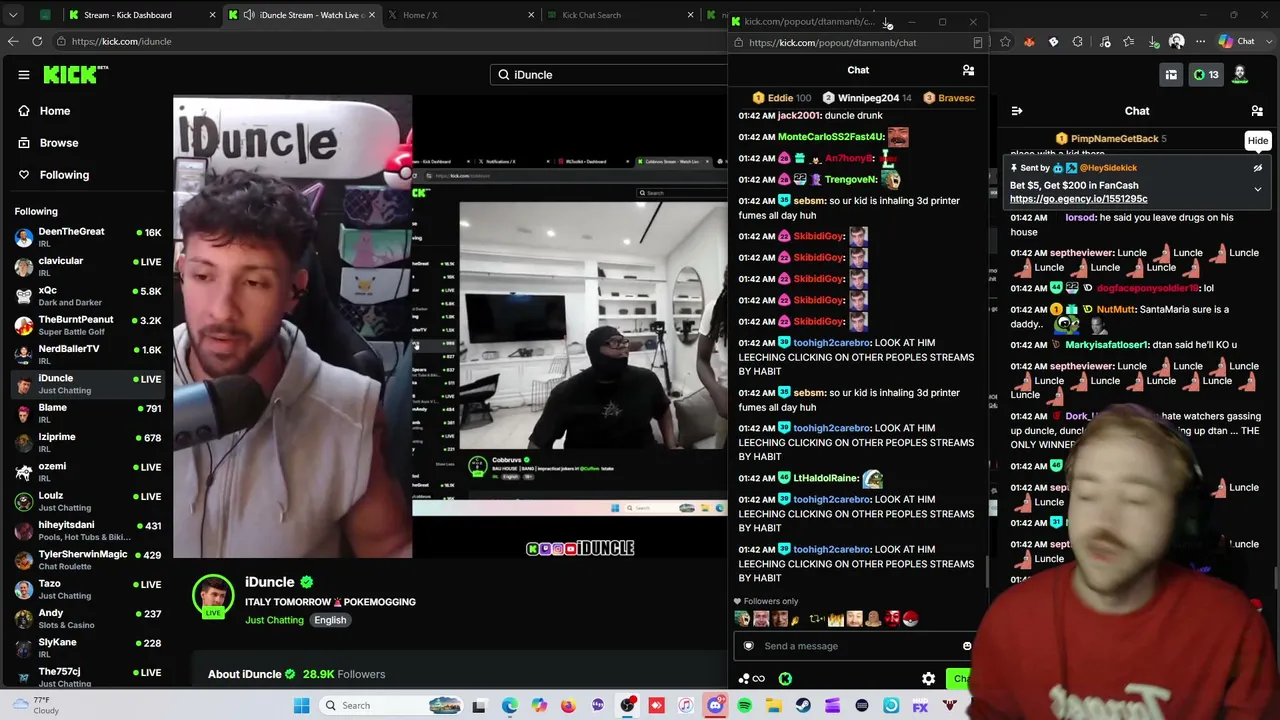Expand the pinned message chevron
This screenshot has width=1280, height=720.
(x=1258, y=189)
